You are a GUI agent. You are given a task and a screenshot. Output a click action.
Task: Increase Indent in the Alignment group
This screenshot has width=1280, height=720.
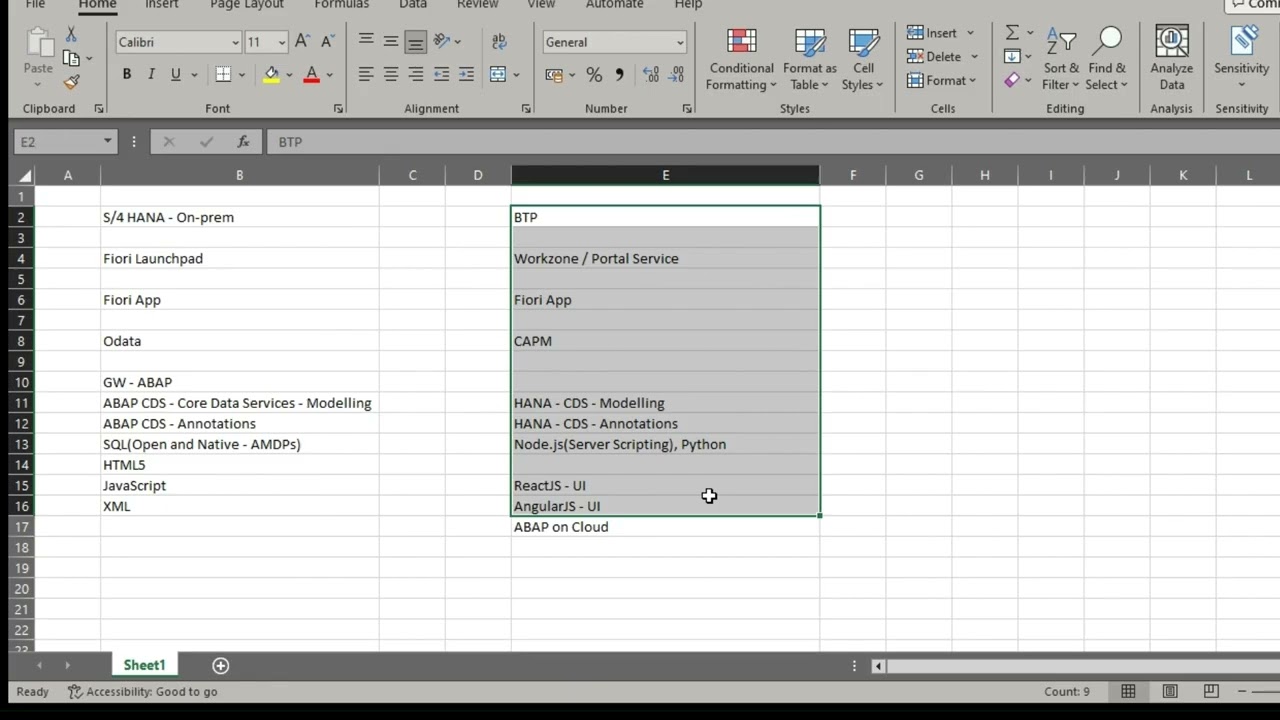tap(467, 74)
